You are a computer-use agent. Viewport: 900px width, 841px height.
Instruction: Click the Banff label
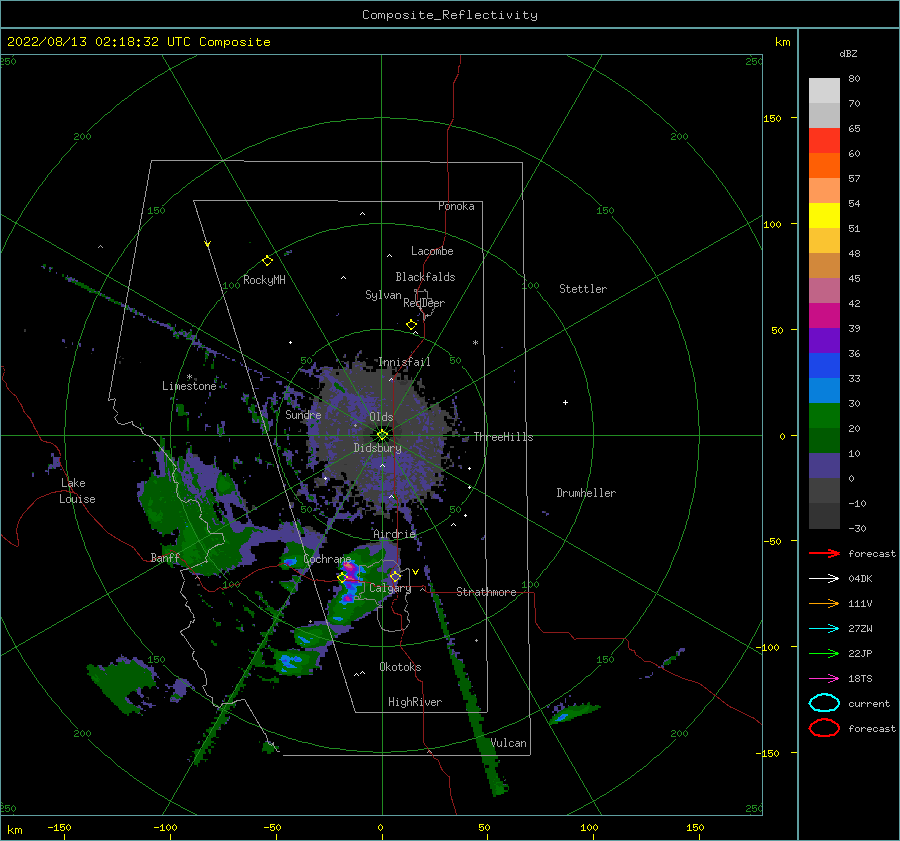click(x=165, y=557)
